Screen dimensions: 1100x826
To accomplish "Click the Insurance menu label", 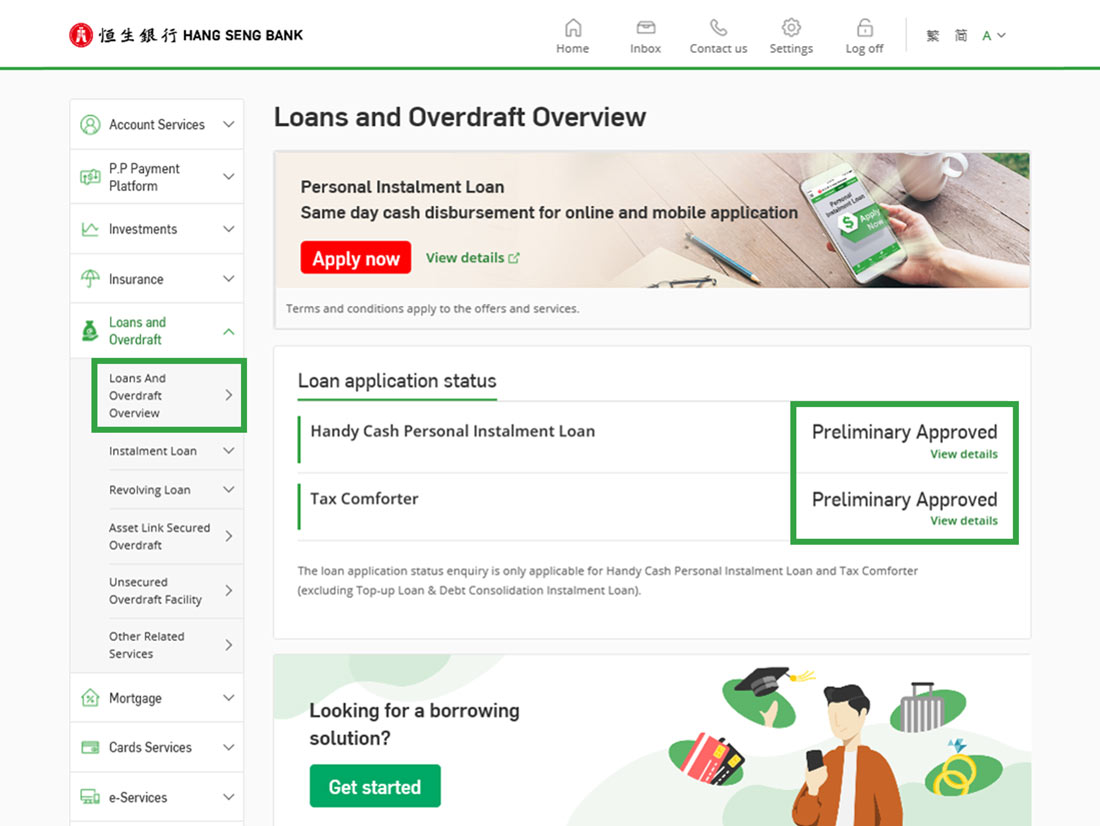I will pyautogui.click(x=136, y=279).
